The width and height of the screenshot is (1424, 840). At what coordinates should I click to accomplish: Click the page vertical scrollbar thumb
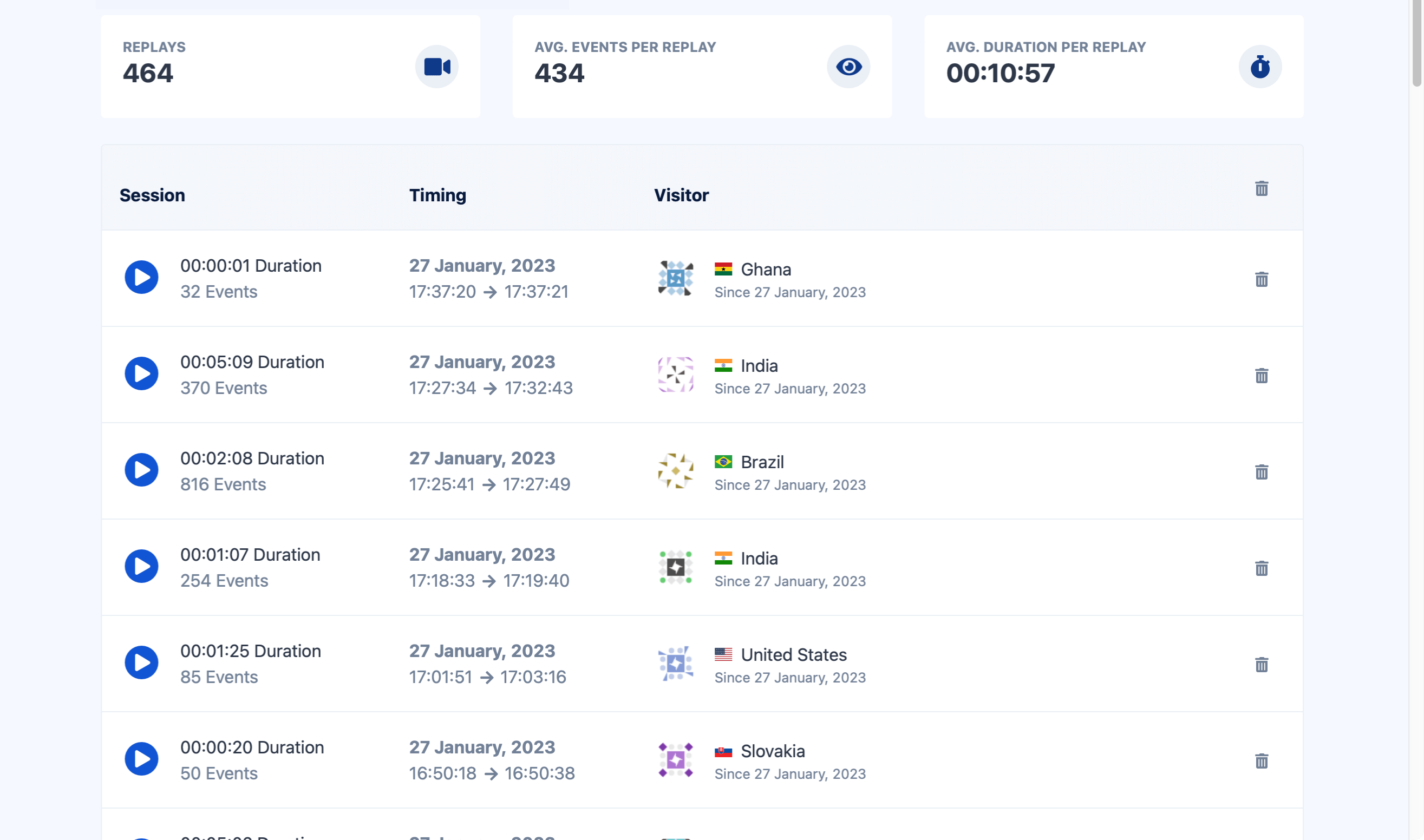click(1416, 43)
